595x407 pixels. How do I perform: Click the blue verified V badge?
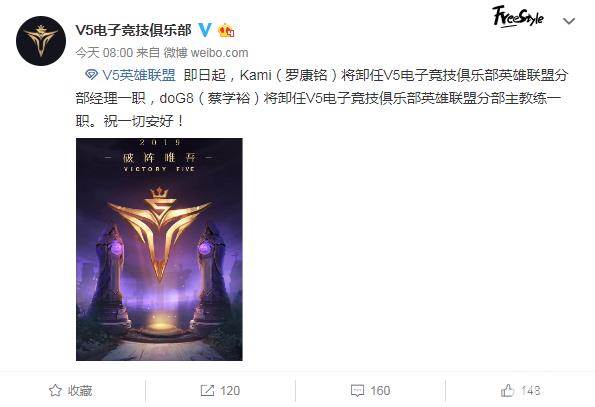click(x=205, y=30)
